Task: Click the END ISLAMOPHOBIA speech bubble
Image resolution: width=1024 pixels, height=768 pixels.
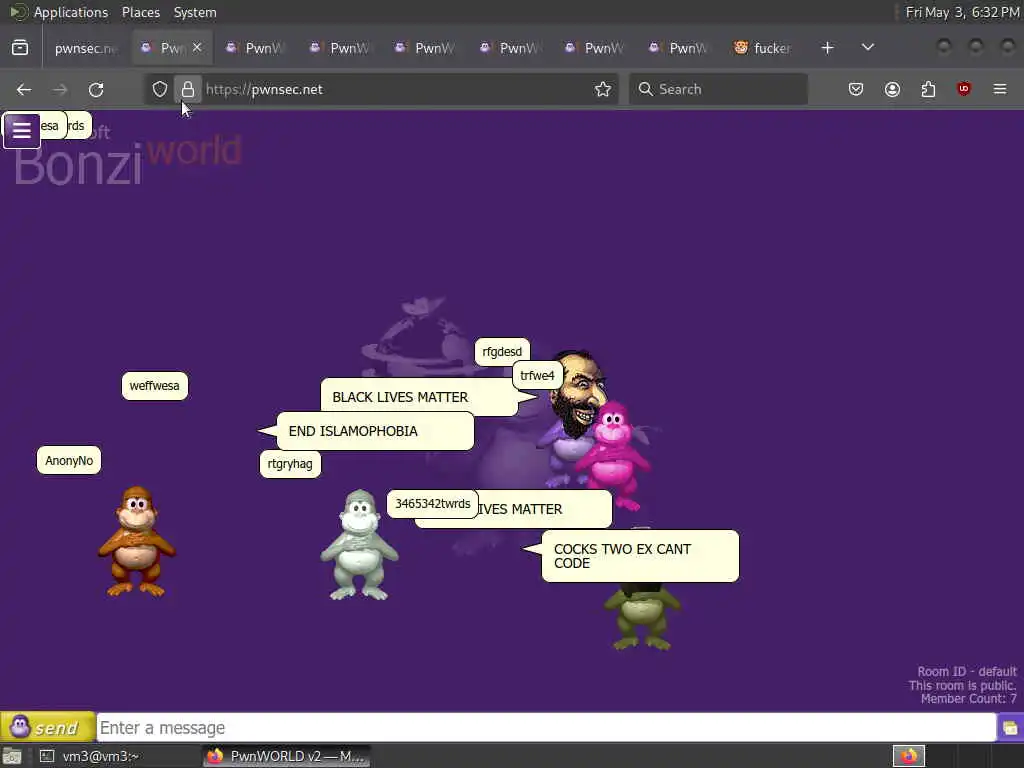Action: pyautogui.click(x=375, y=431)
